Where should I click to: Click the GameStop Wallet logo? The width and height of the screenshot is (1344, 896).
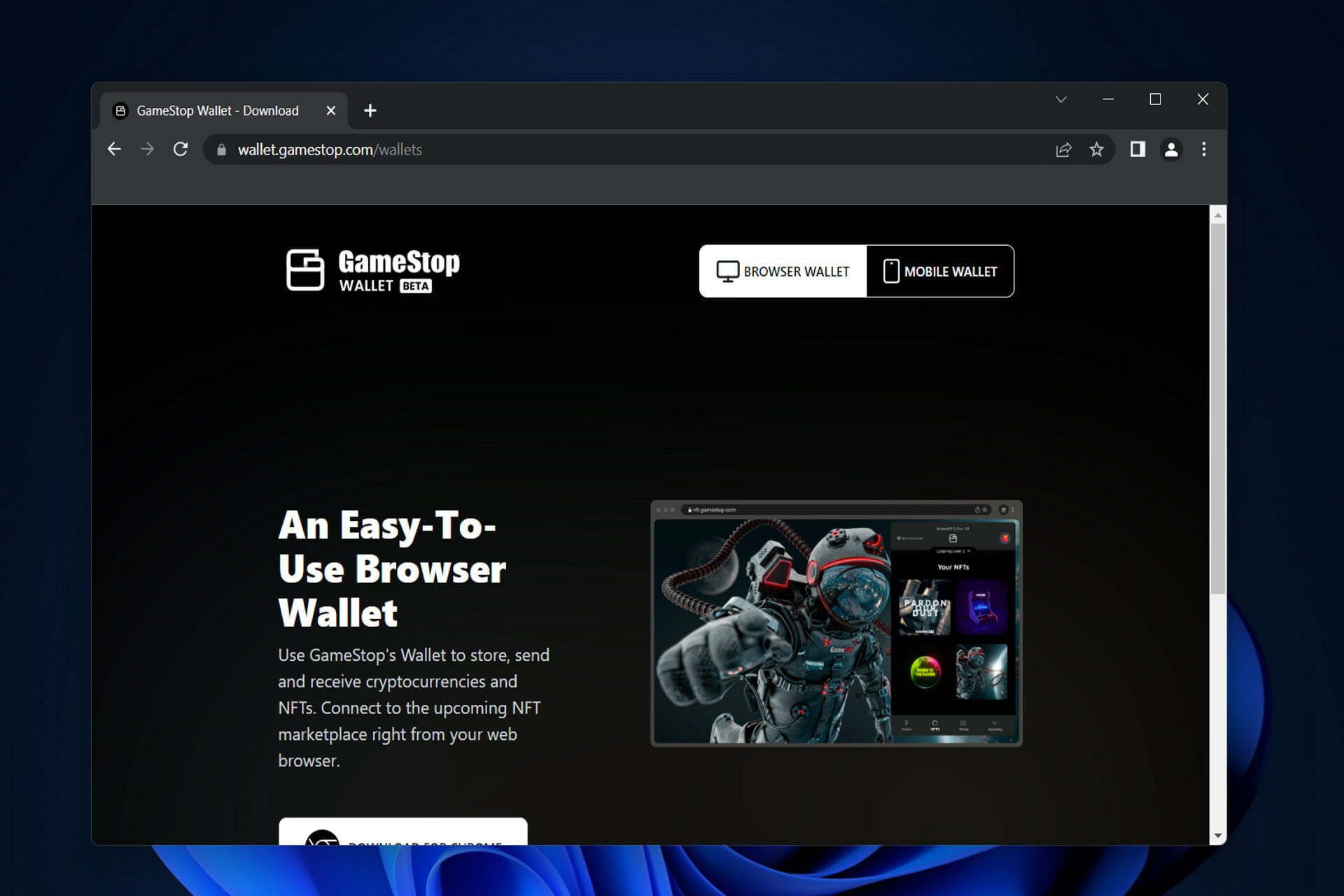(x=373, y=270)
